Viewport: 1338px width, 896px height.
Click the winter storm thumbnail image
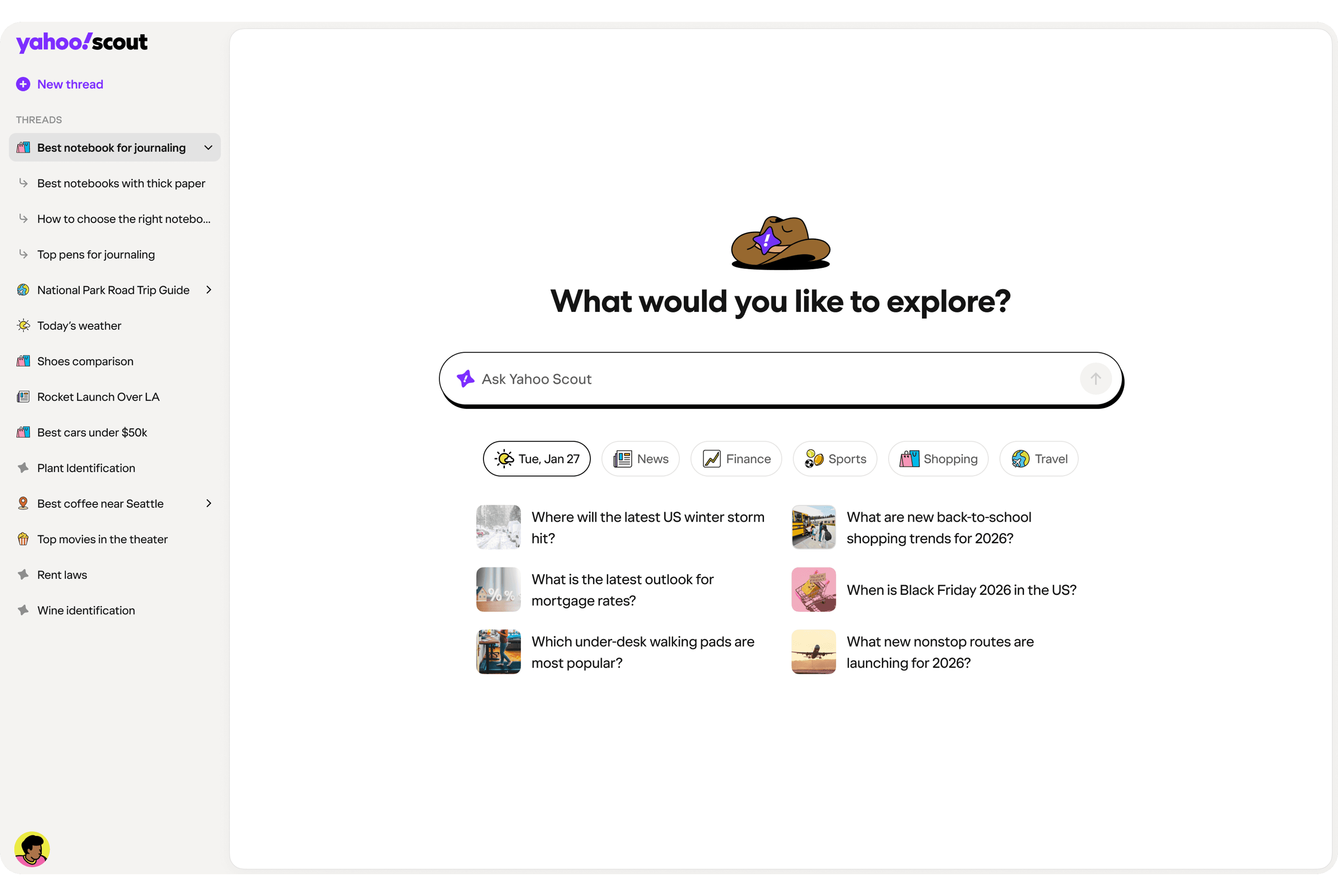tap(498, 526)
